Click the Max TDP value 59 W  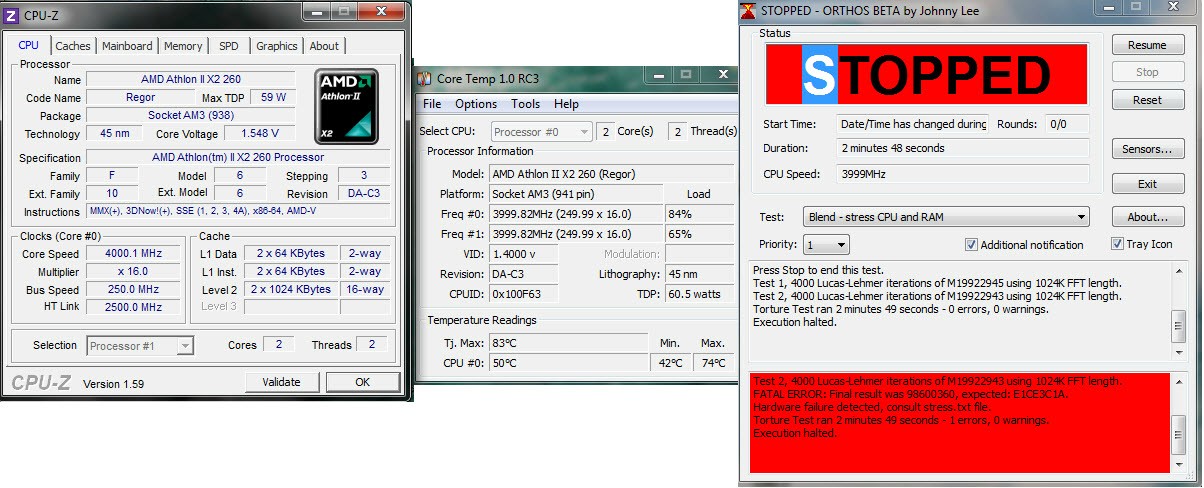pyautogui.click(x=272, y=98)
